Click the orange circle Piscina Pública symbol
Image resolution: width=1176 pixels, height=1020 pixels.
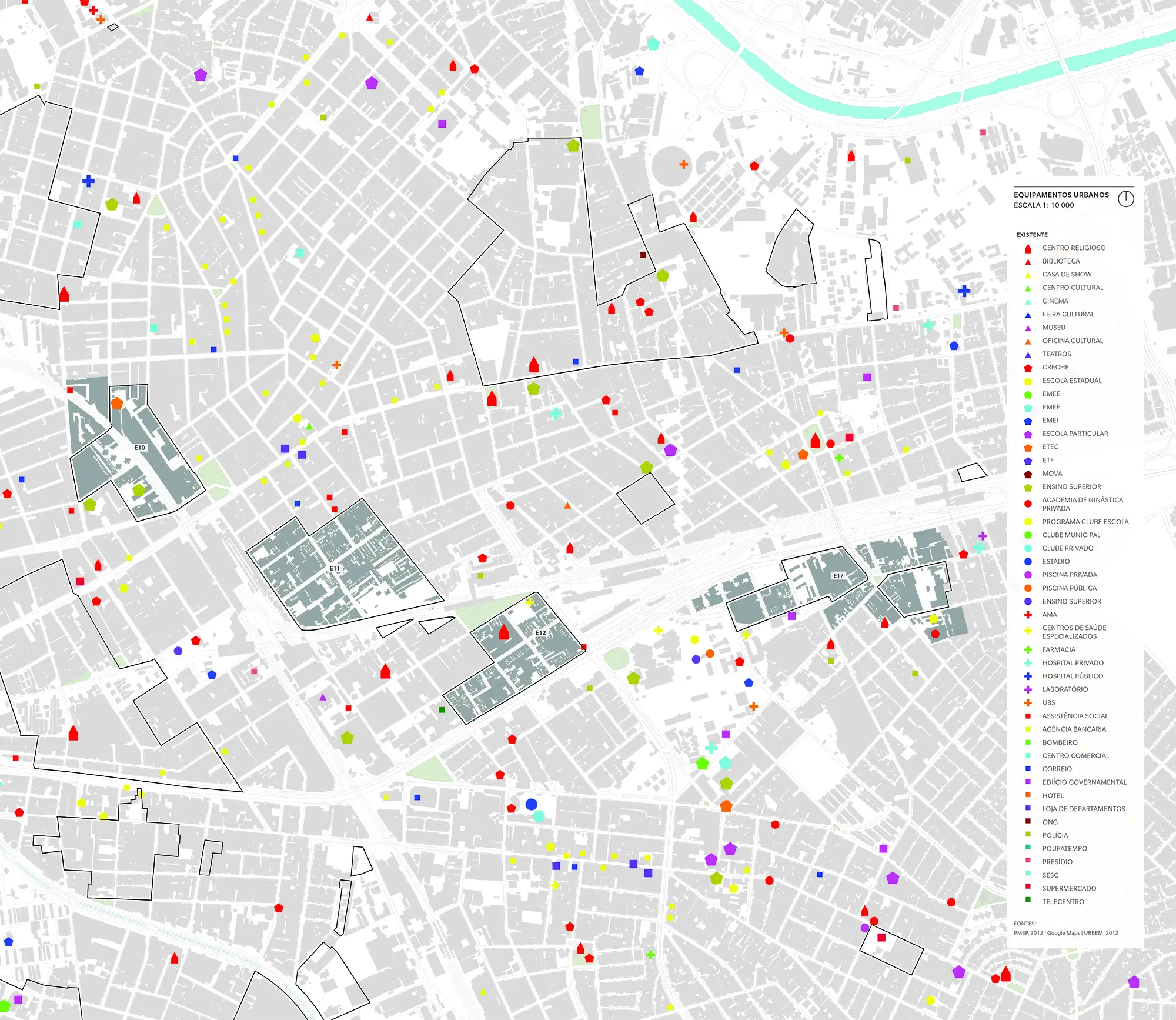point(1028,588)
